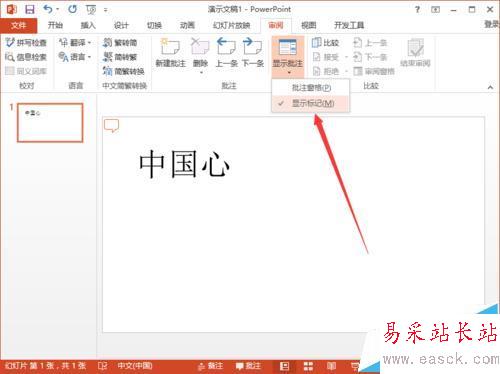The height and width of the screenshot is (374, 500).
Task: Click 幻灯片 第1张，共1张 status text
Action: click(x=45, y=366)
